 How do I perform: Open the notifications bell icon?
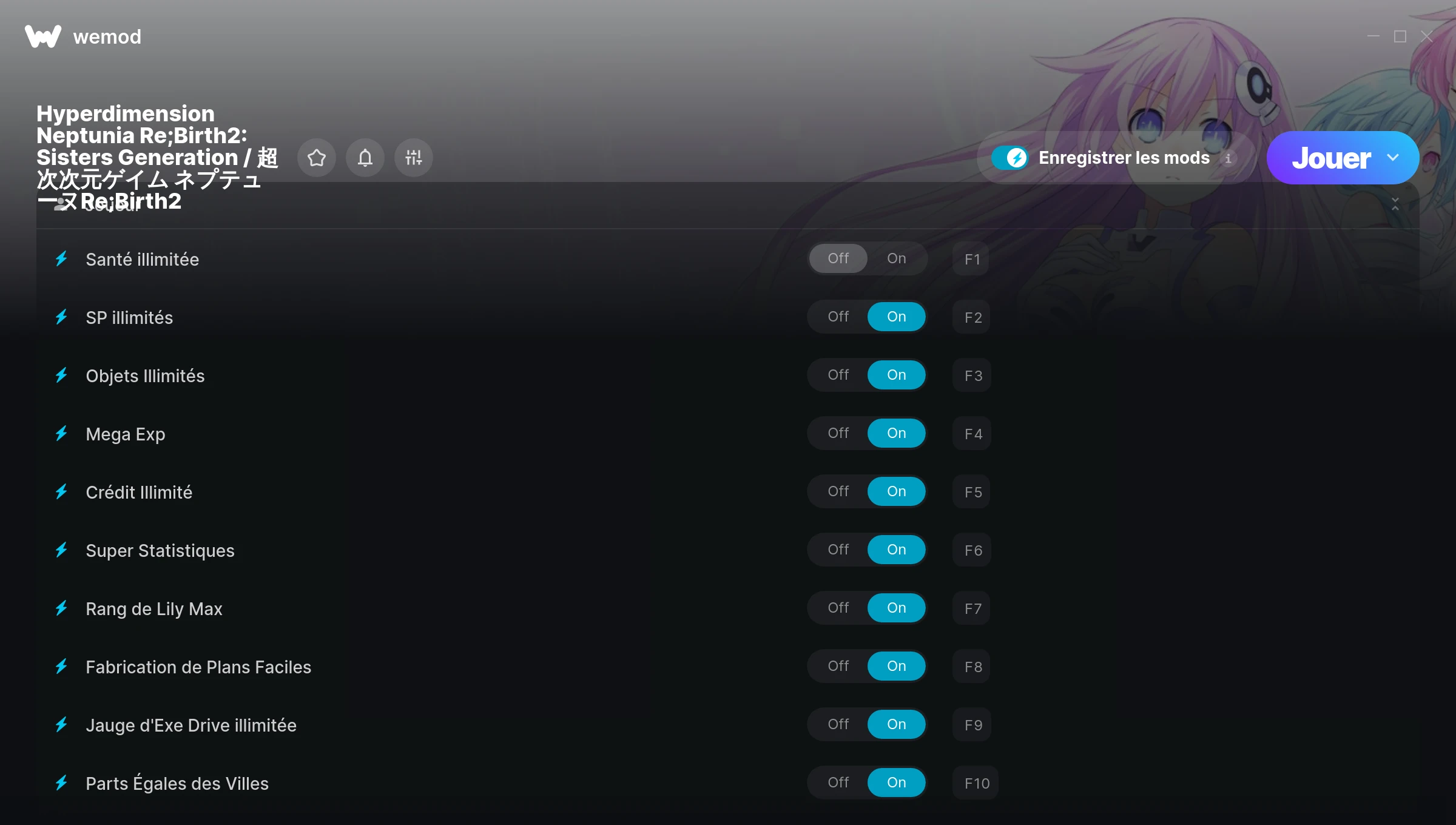[x=365, y=158]
